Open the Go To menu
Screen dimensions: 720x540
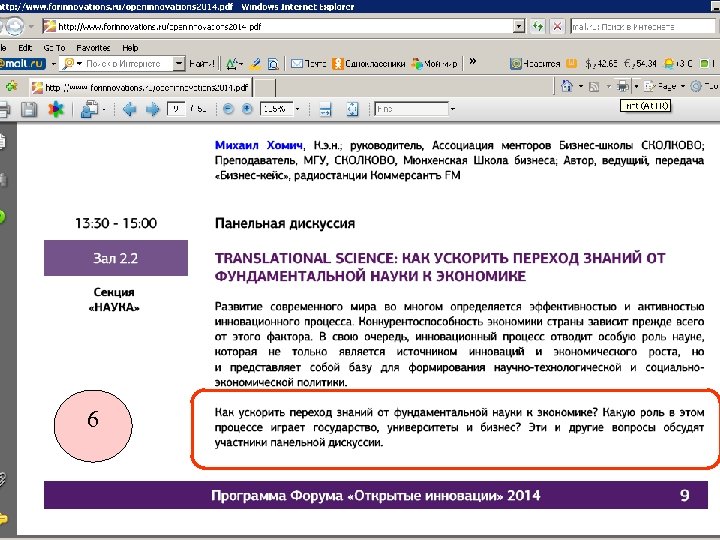[54, 48]
